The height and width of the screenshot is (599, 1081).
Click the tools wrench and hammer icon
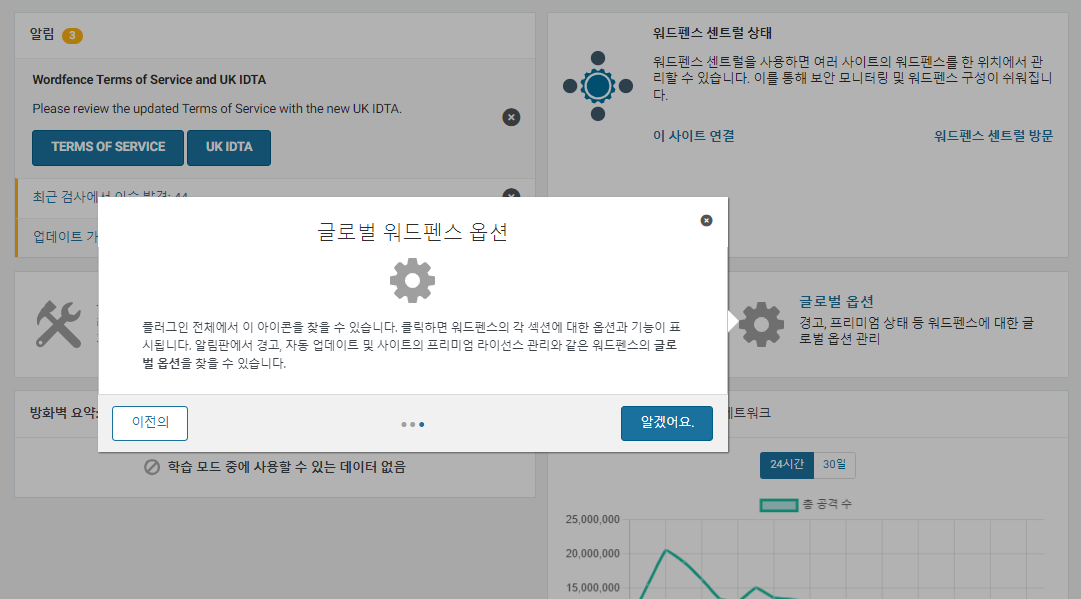point(59,324)
